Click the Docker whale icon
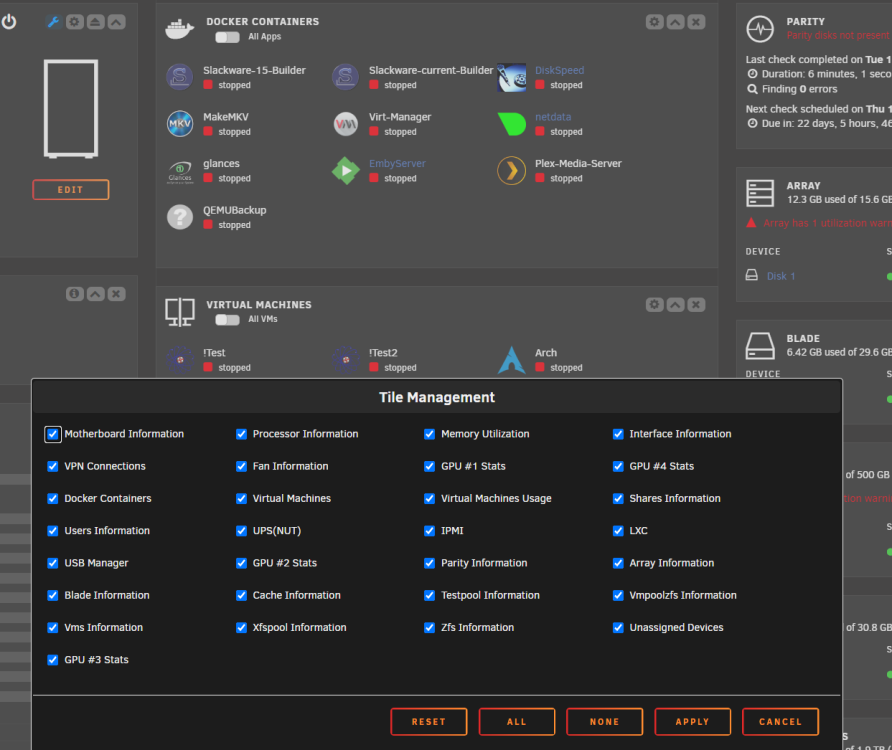The image size is (892, 750). pos(179,28)
